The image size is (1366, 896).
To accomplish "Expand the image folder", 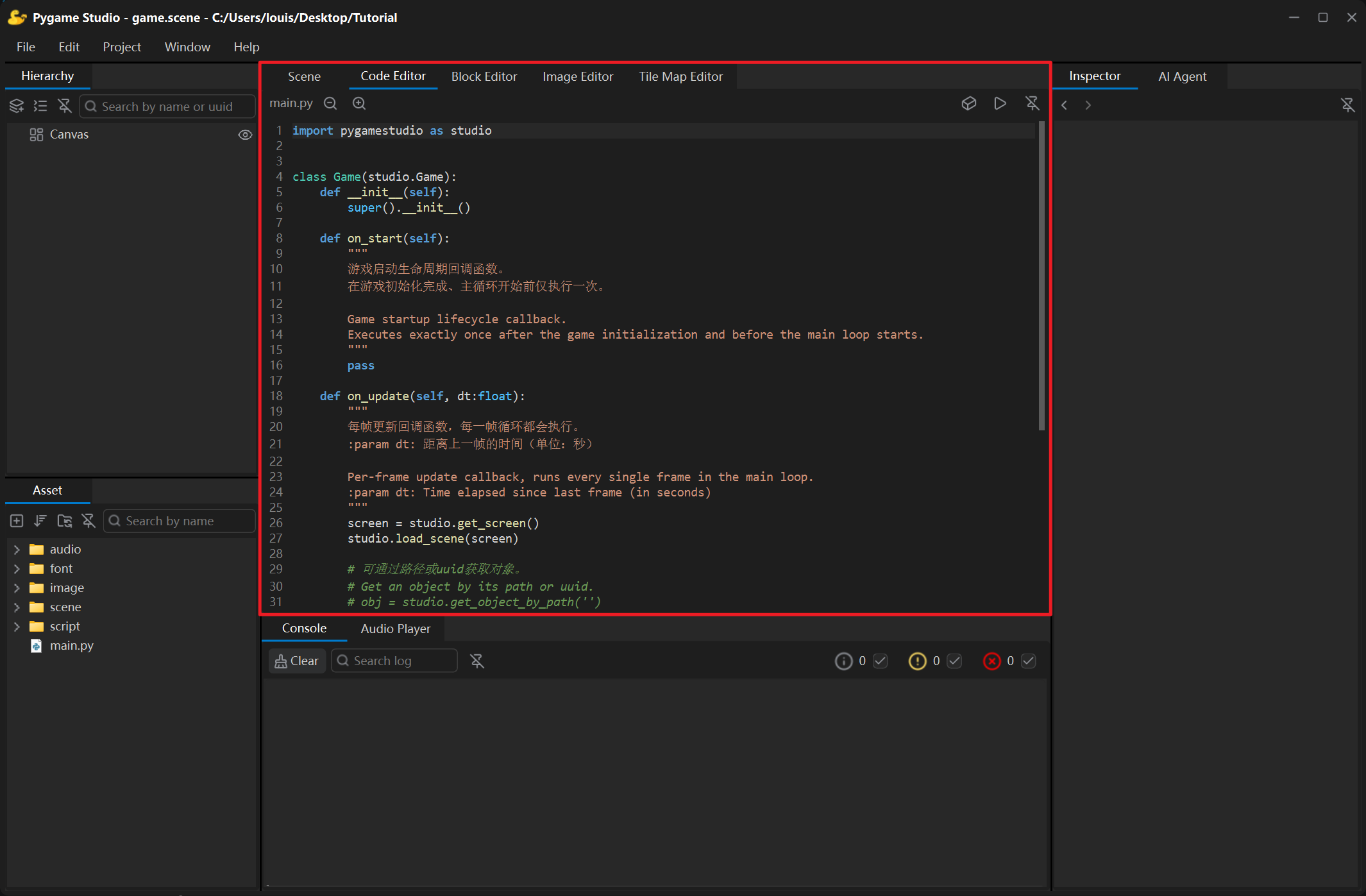I will (17, 588).
